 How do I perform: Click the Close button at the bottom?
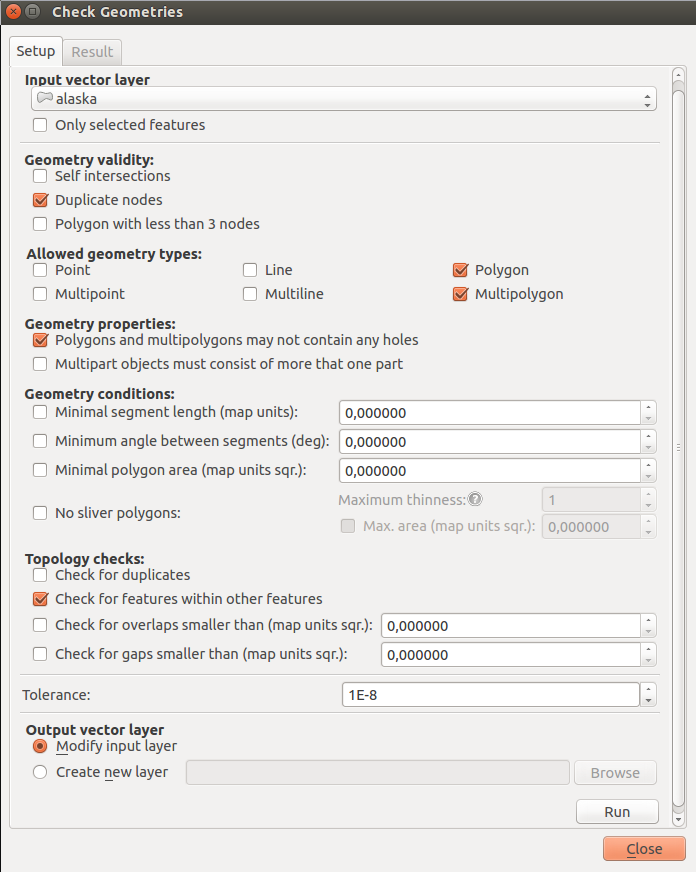coord(644,849)
